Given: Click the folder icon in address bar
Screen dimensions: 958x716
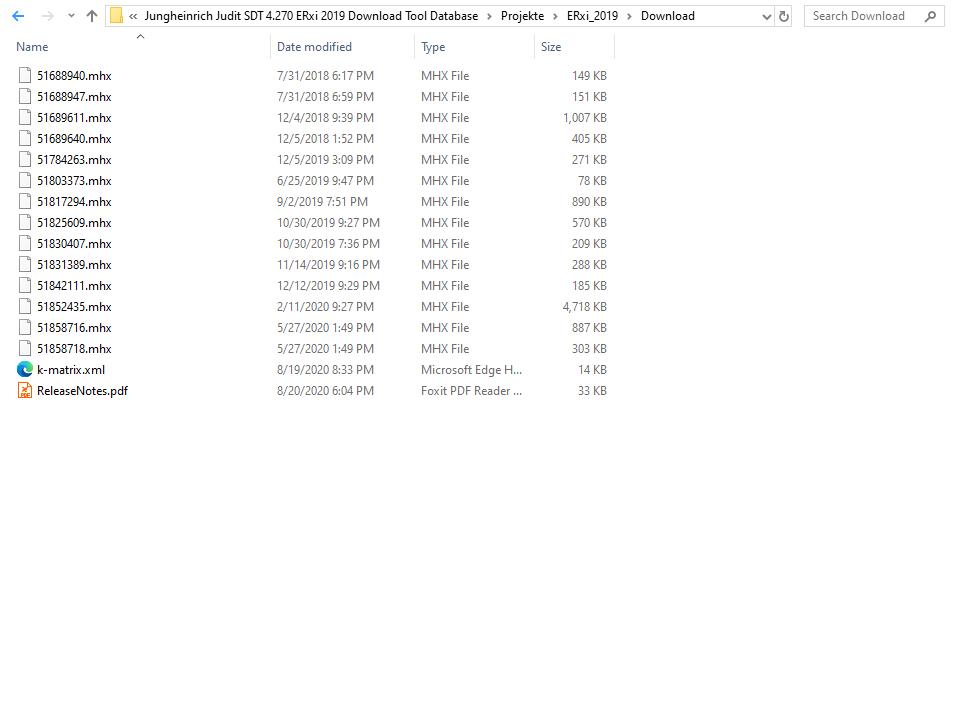Looking at the screenshot, I should 116,16.
